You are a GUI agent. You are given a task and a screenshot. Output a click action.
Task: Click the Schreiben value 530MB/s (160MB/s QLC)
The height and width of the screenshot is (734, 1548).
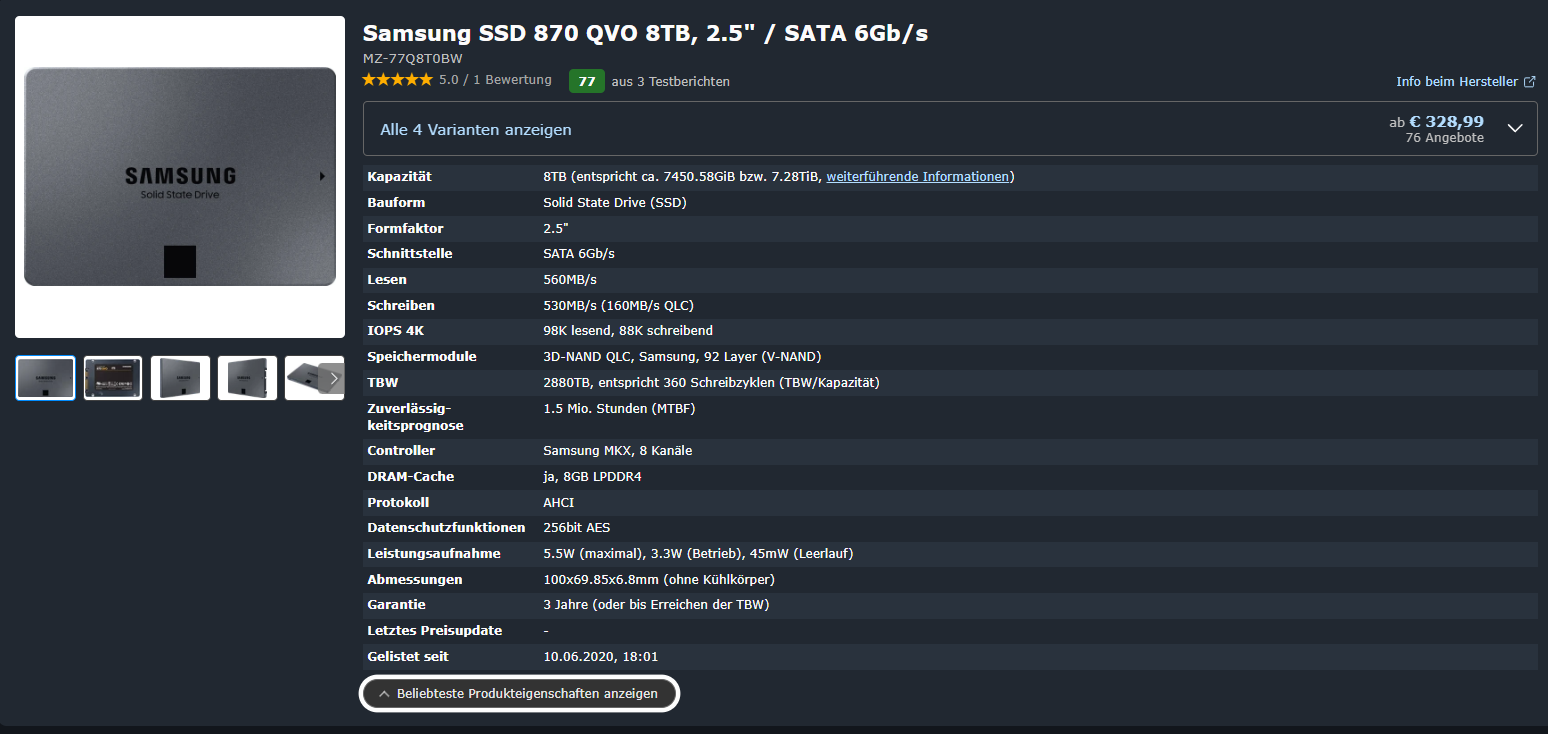pos(618,306)
